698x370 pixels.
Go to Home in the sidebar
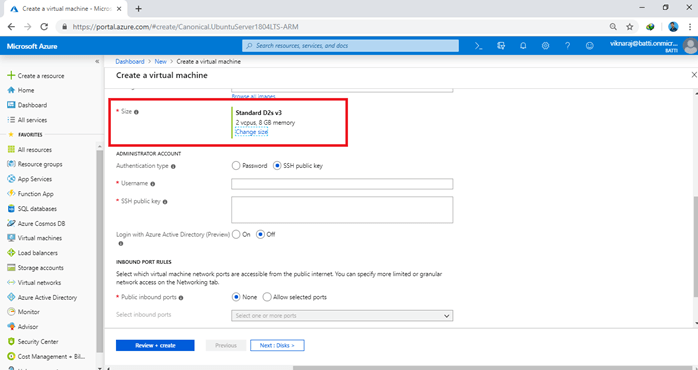click(21, 90)
